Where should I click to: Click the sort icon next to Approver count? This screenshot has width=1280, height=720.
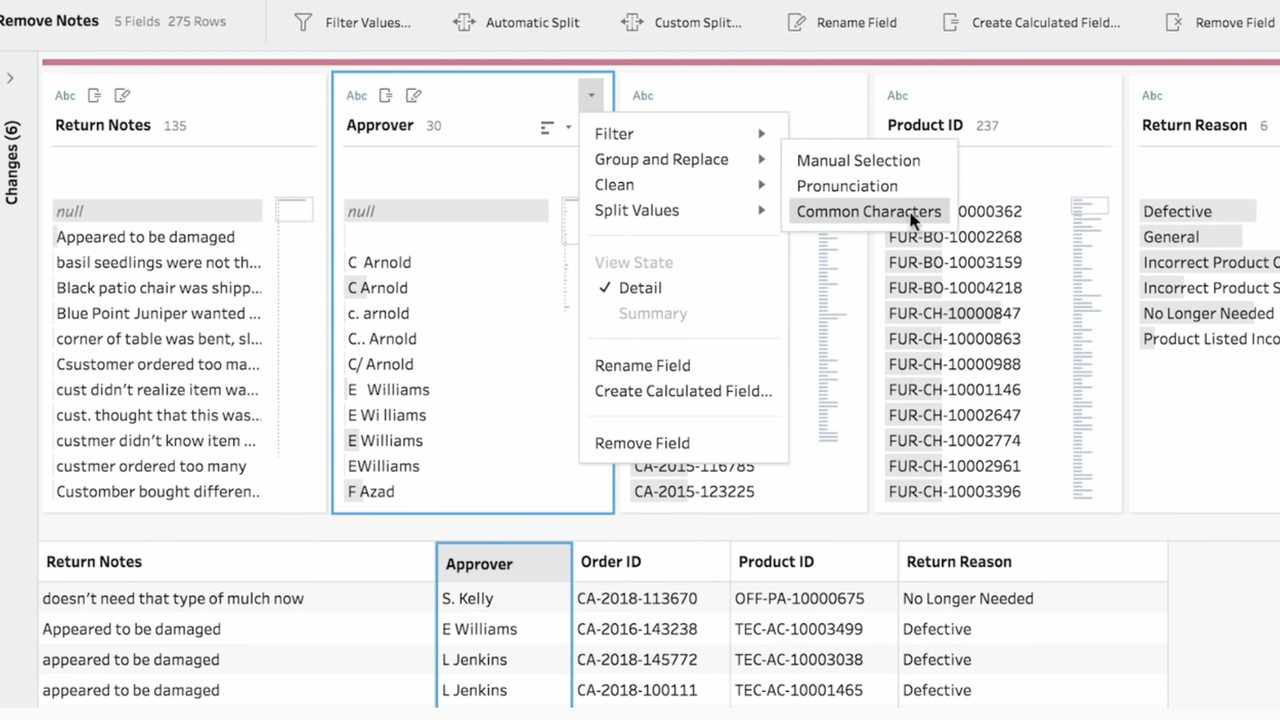coord(547,128)
